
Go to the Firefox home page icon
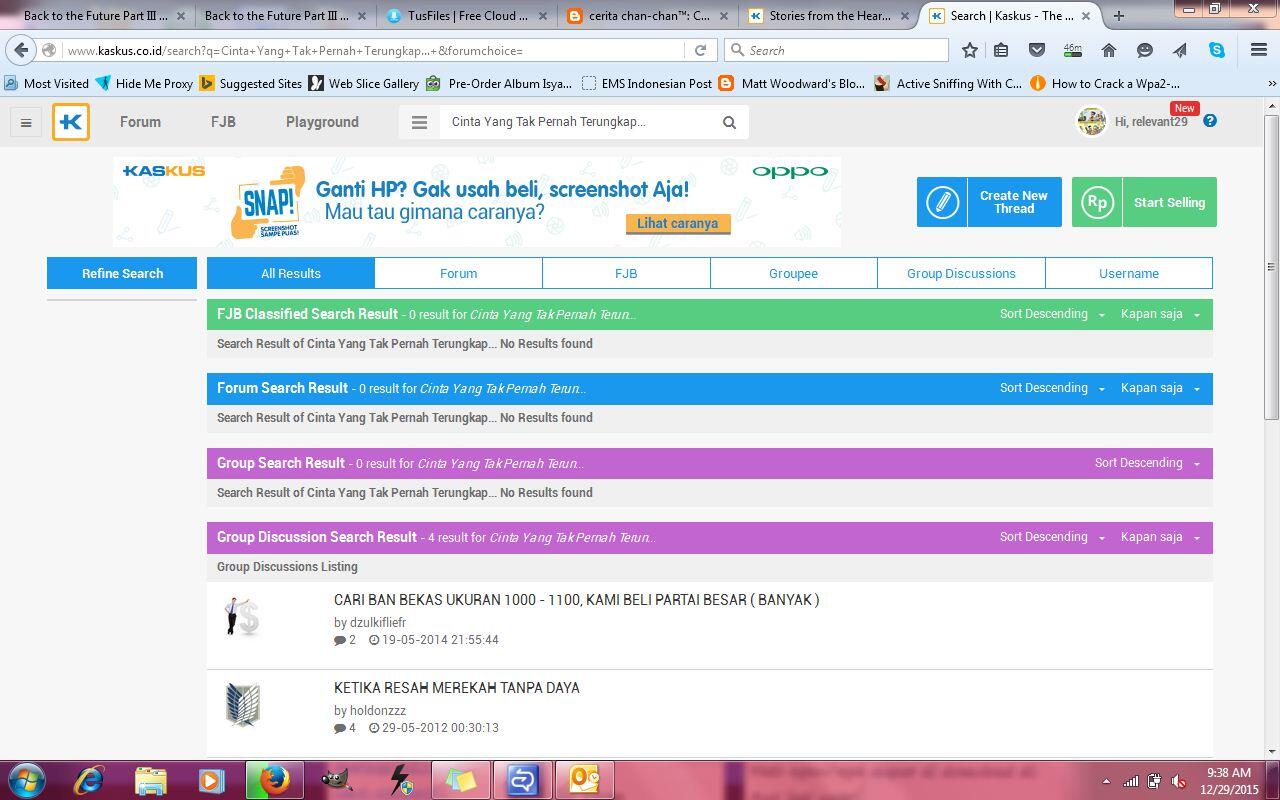(x=1109, y=50)
